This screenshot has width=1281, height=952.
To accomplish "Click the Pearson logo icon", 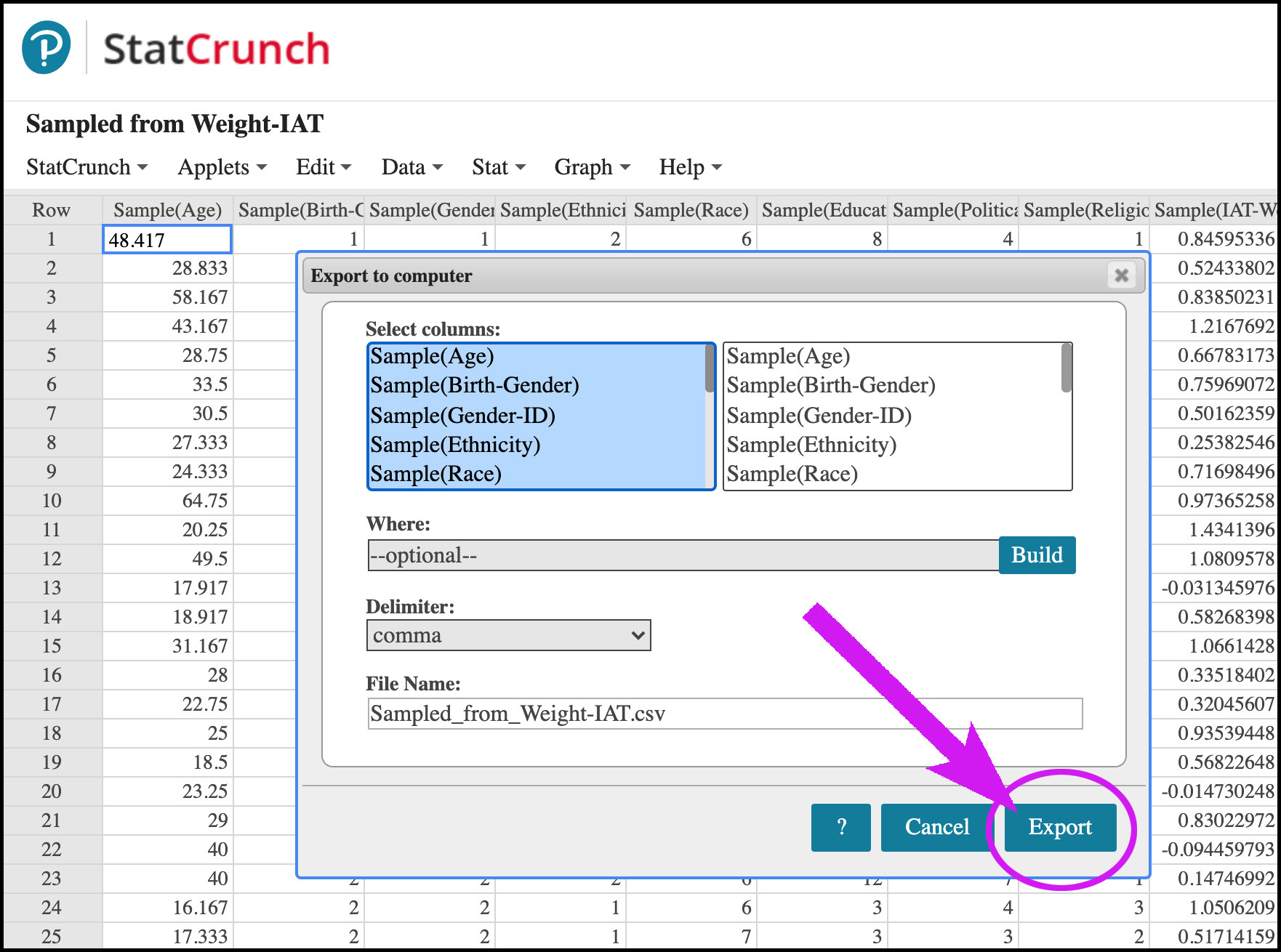I will [47, 47].
